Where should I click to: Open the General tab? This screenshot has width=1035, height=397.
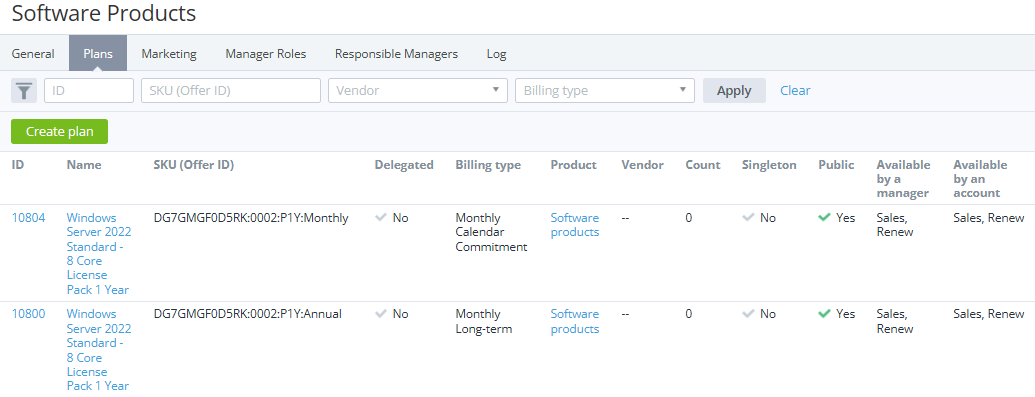(33, 54)
